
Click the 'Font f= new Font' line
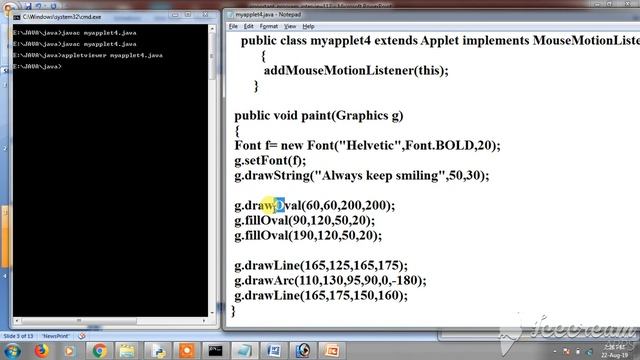367,145
